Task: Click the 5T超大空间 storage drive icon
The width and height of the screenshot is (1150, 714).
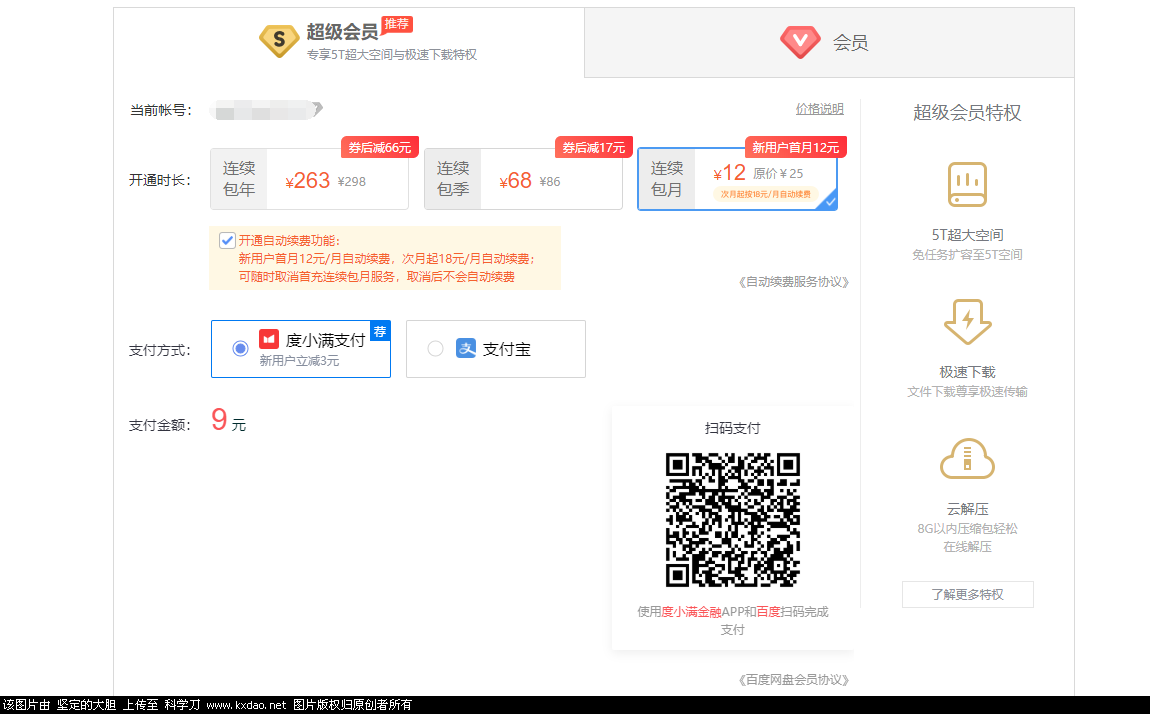Action: [x=967, y=185]
